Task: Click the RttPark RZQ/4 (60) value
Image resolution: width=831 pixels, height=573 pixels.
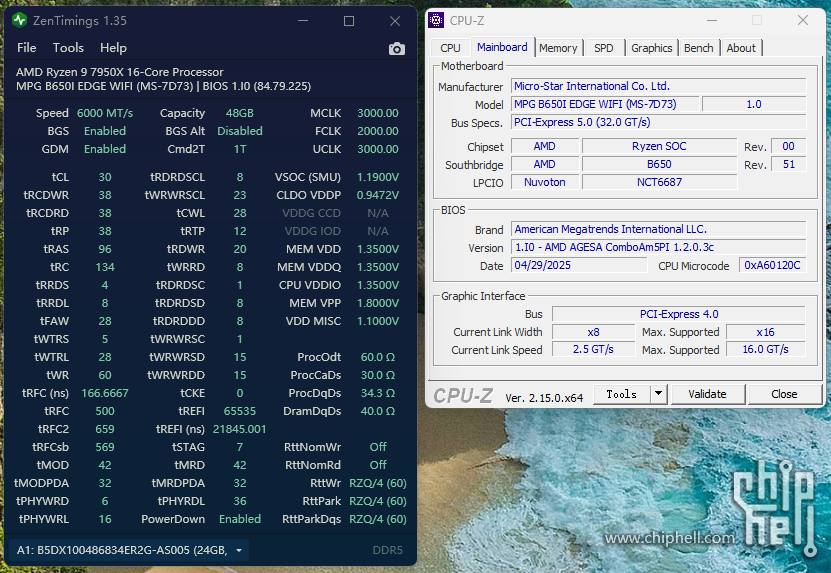Action: 378,501
